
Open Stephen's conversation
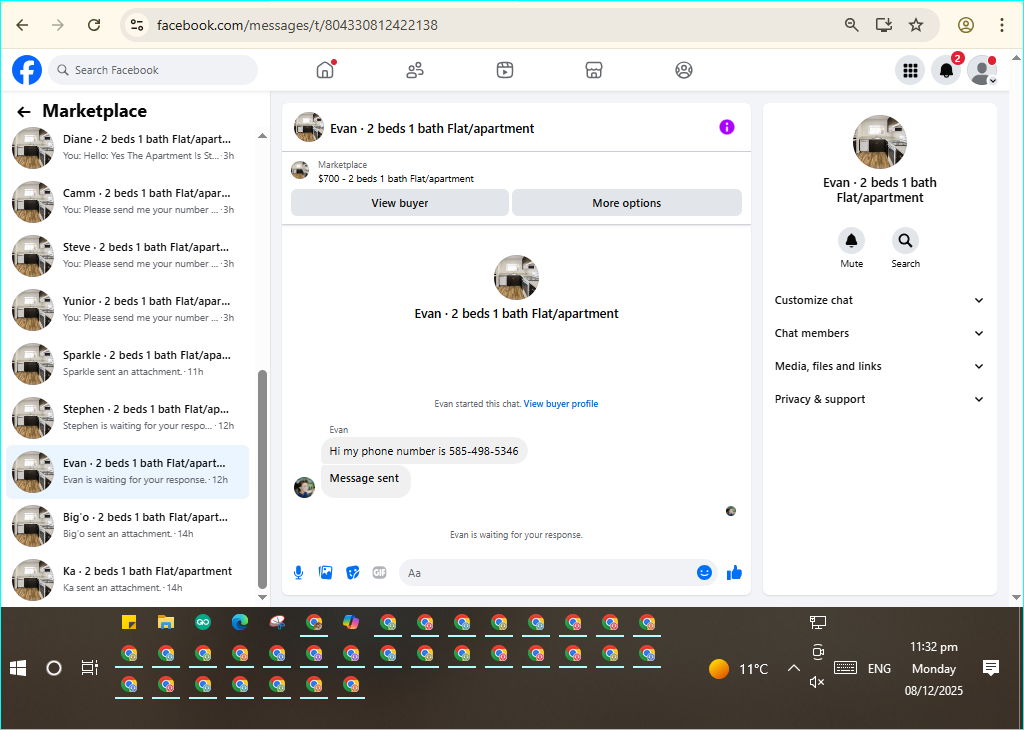coord(128,417)
